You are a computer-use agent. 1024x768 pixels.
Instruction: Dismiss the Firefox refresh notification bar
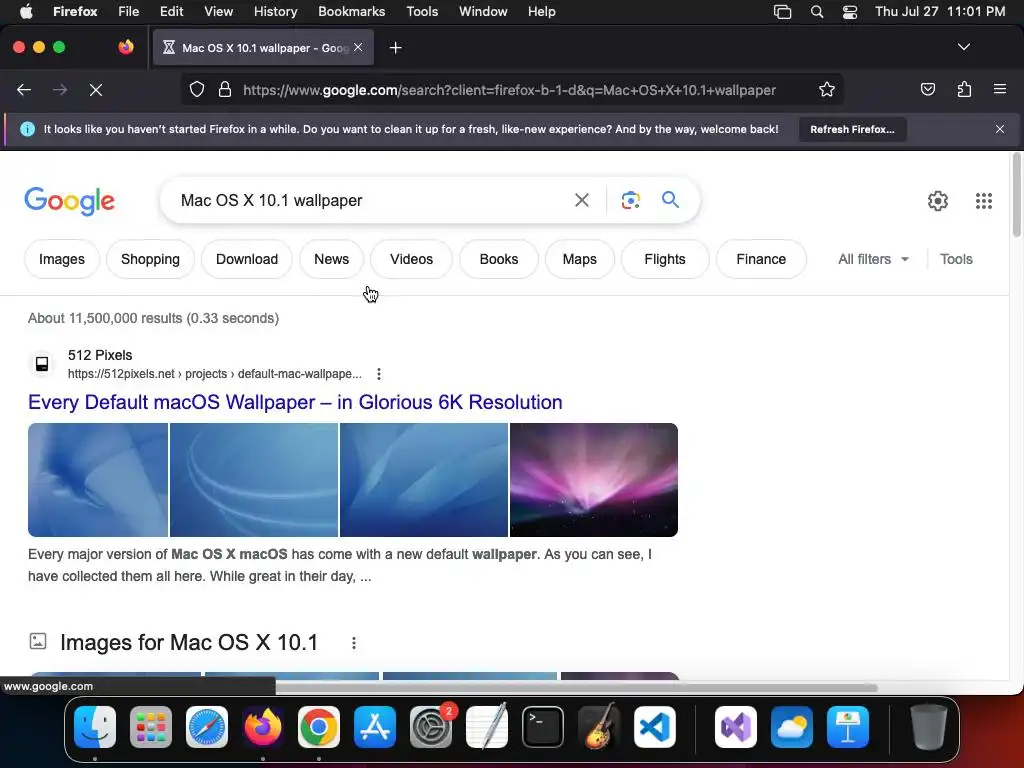(999, 129)
